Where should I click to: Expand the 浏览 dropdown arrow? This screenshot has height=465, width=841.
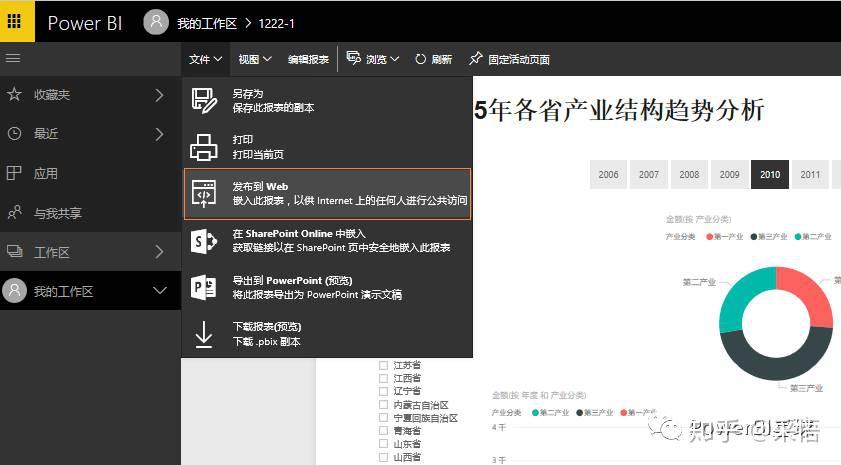(395, 59)
